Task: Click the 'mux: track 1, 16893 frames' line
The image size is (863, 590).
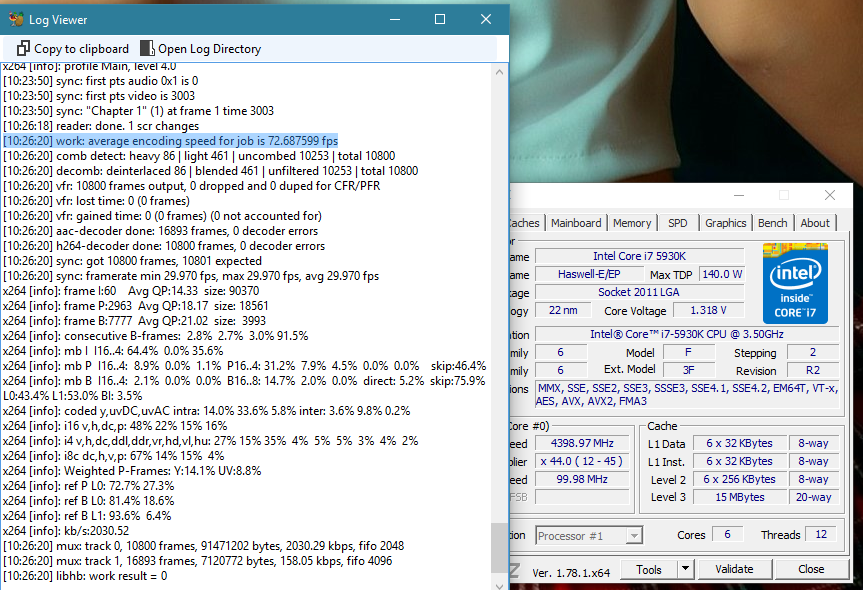Action: (x=198, y=561)
